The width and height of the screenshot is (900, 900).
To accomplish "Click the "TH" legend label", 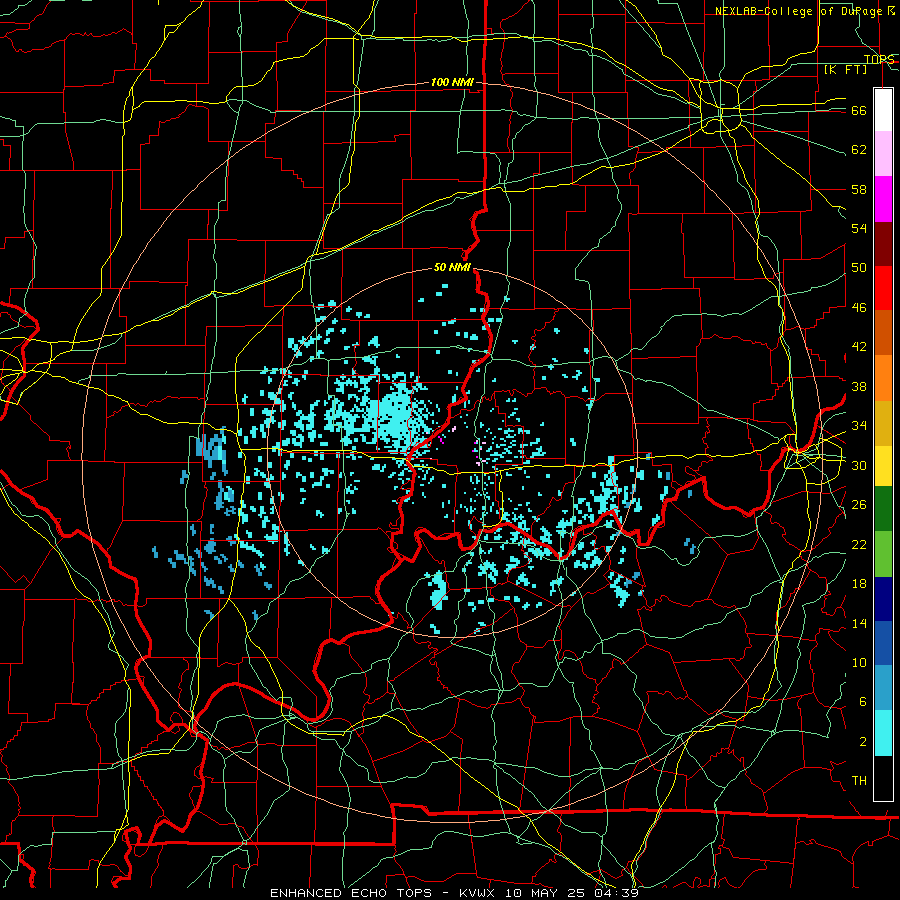I will (x=859, y=781).
